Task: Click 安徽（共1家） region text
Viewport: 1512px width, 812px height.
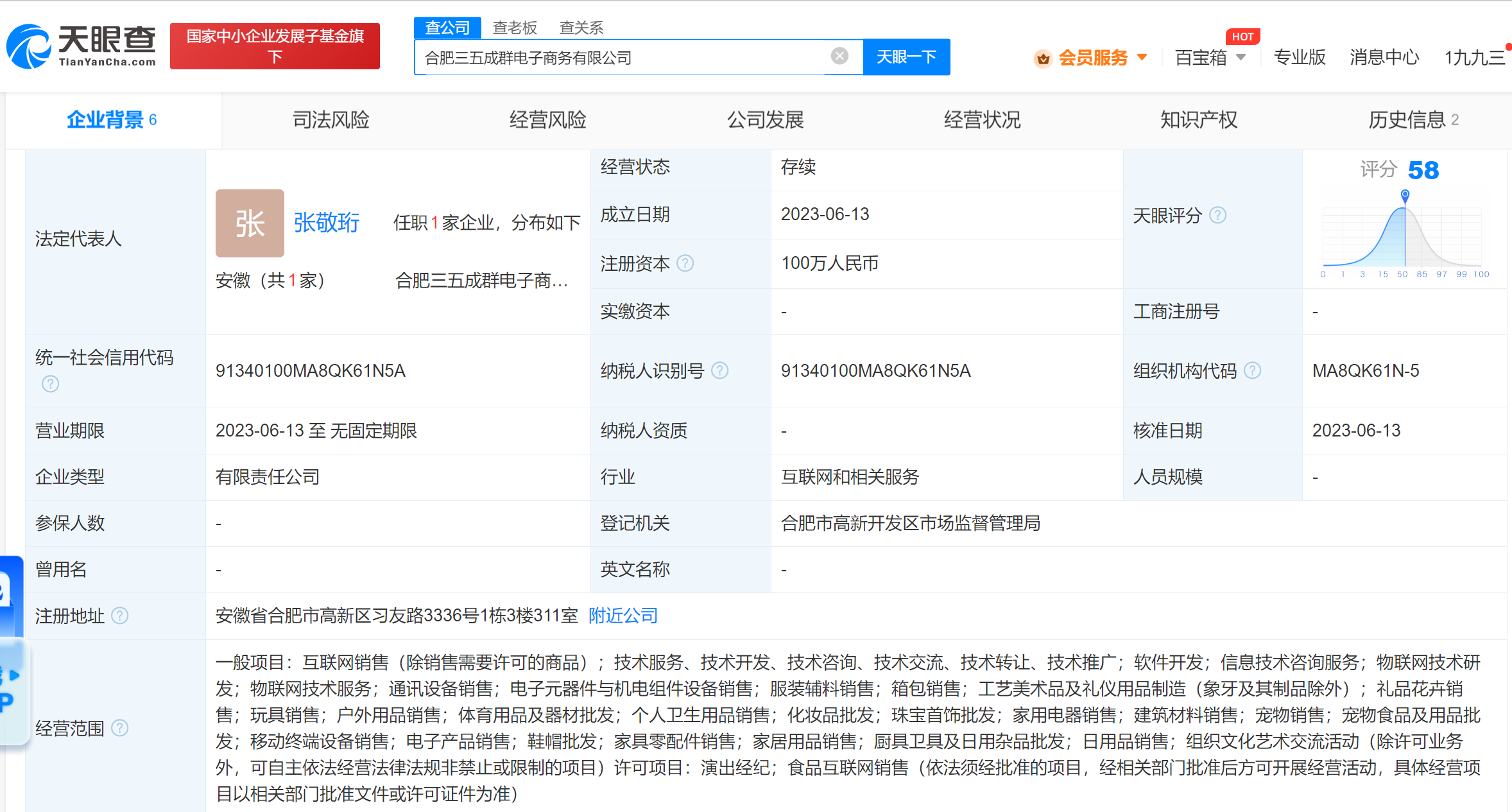Action: 270,281
